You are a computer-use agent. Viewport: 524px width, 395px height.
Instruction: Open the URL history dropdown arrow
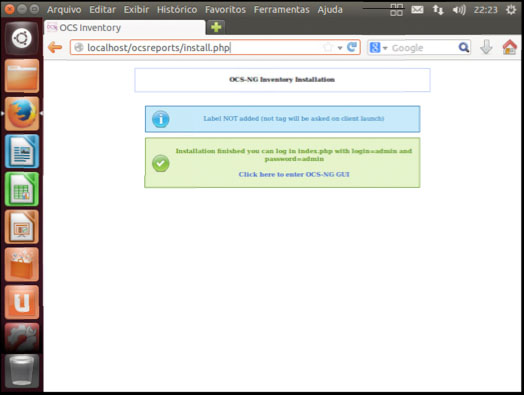click(x=340, y=48)
